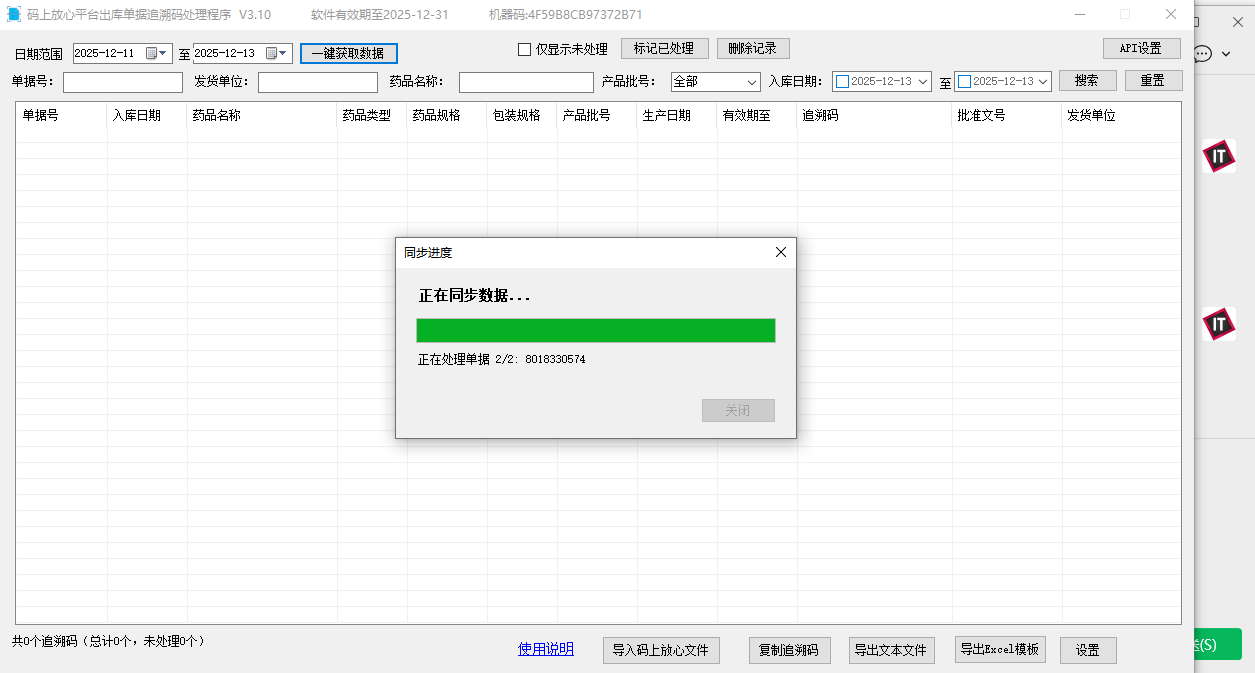Sort by 有效期至 column header
1255x673 pixels.
click(757, 116)
